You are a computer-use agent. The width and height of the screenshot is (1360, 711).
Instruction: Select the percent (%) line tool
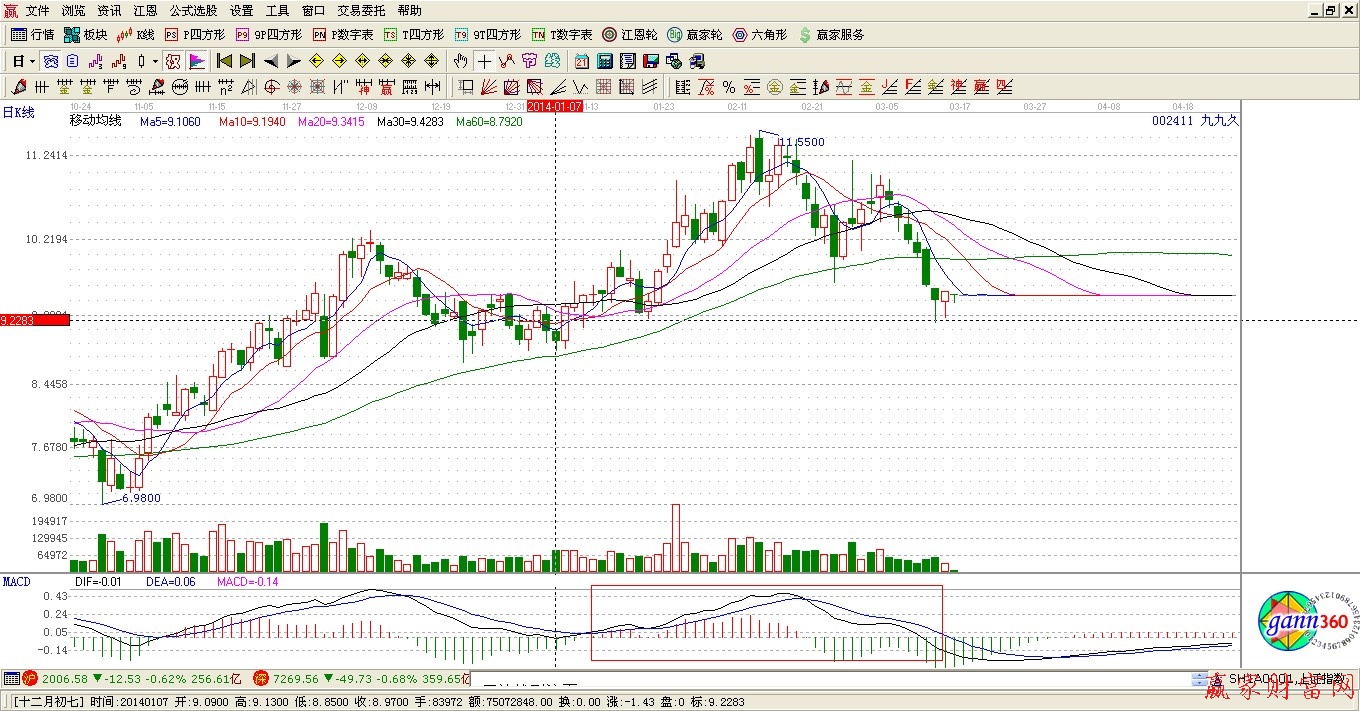(729, 87)
